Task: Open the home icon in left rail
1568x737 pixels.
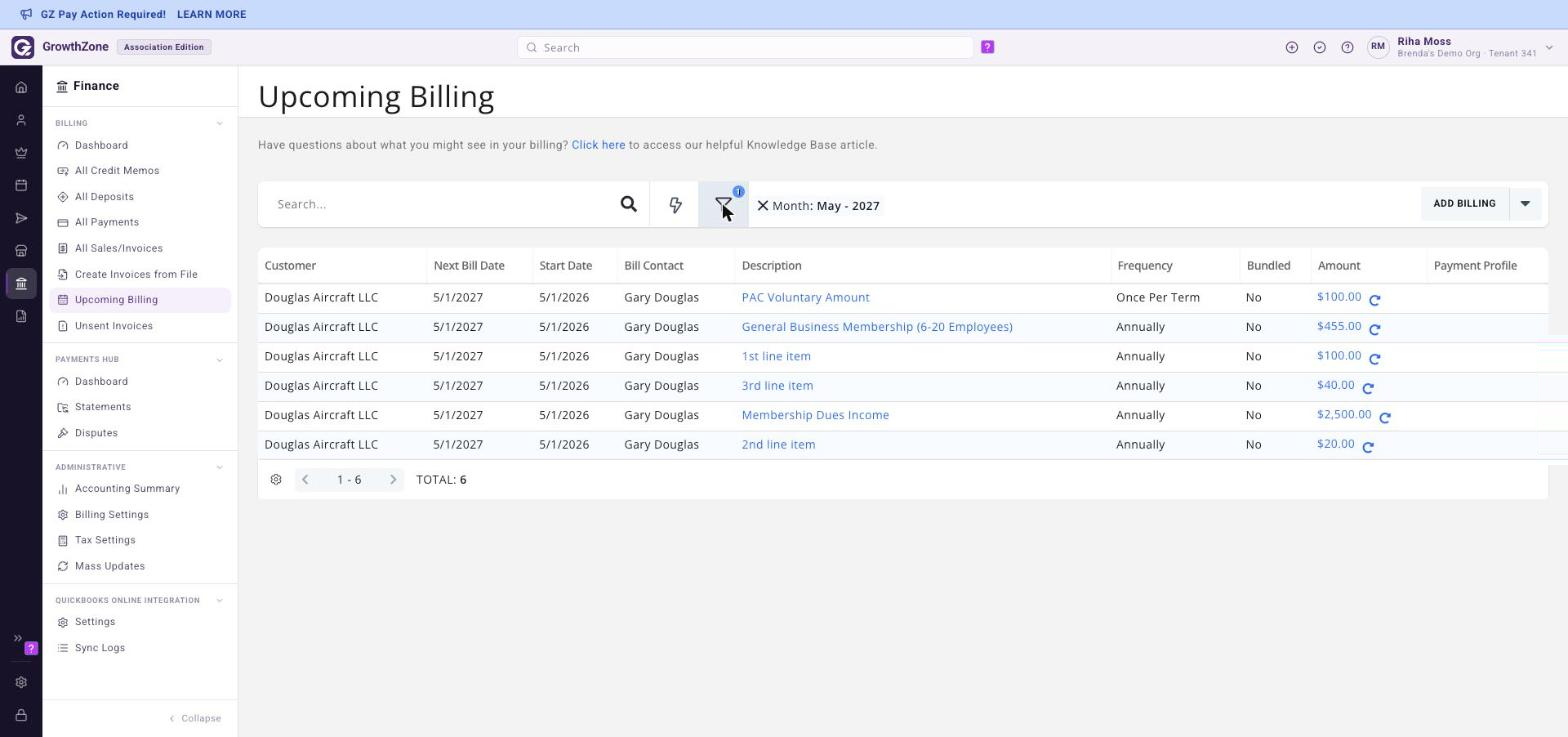Action: click(x=21, y=88)
